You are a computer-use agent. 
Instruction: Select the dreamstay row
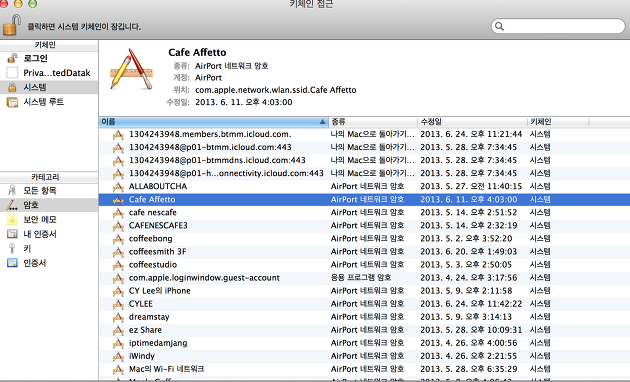tap(364, 317)
